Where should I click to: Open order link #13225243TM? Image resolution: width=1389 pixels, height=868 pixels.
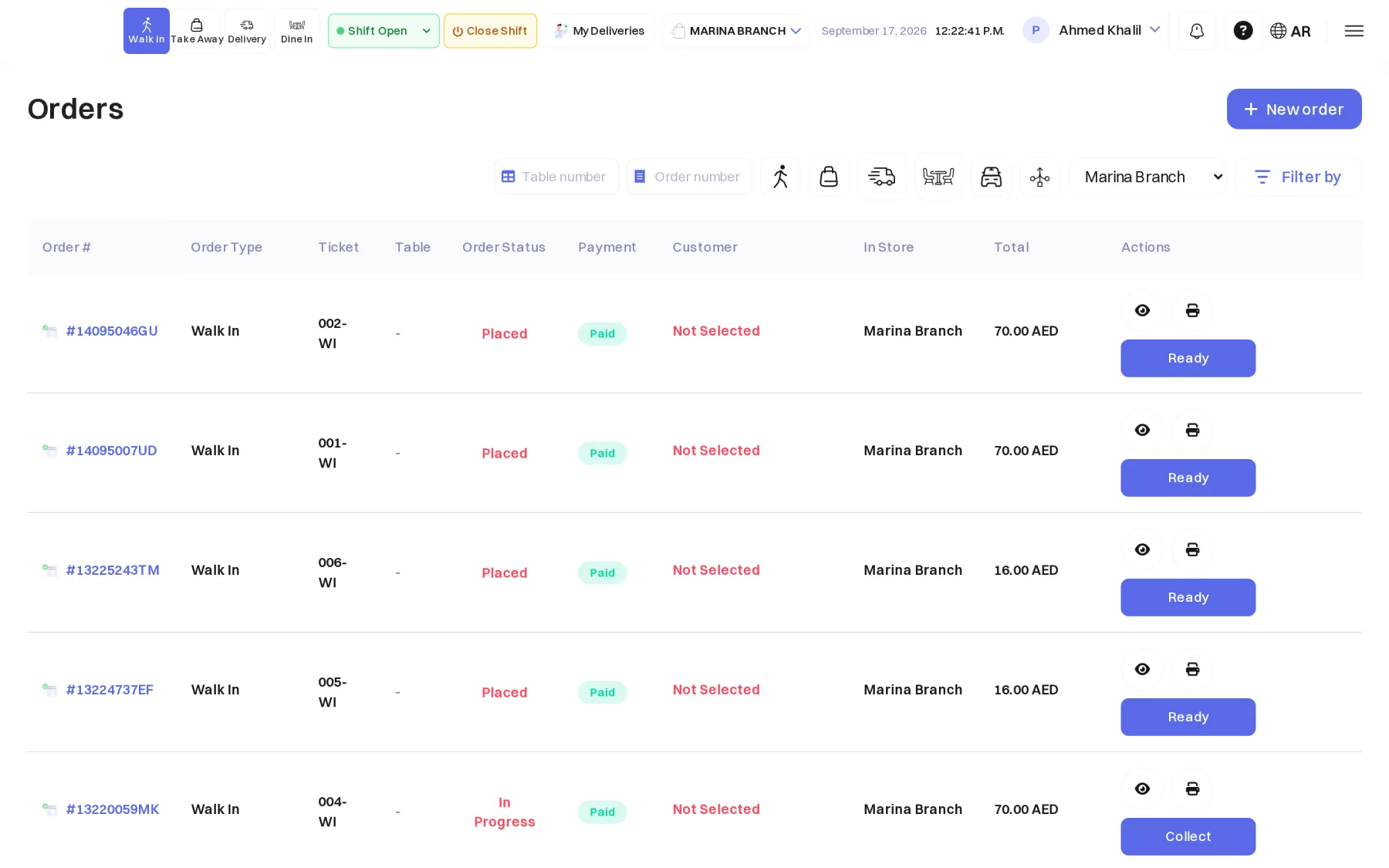coord(113,570)
